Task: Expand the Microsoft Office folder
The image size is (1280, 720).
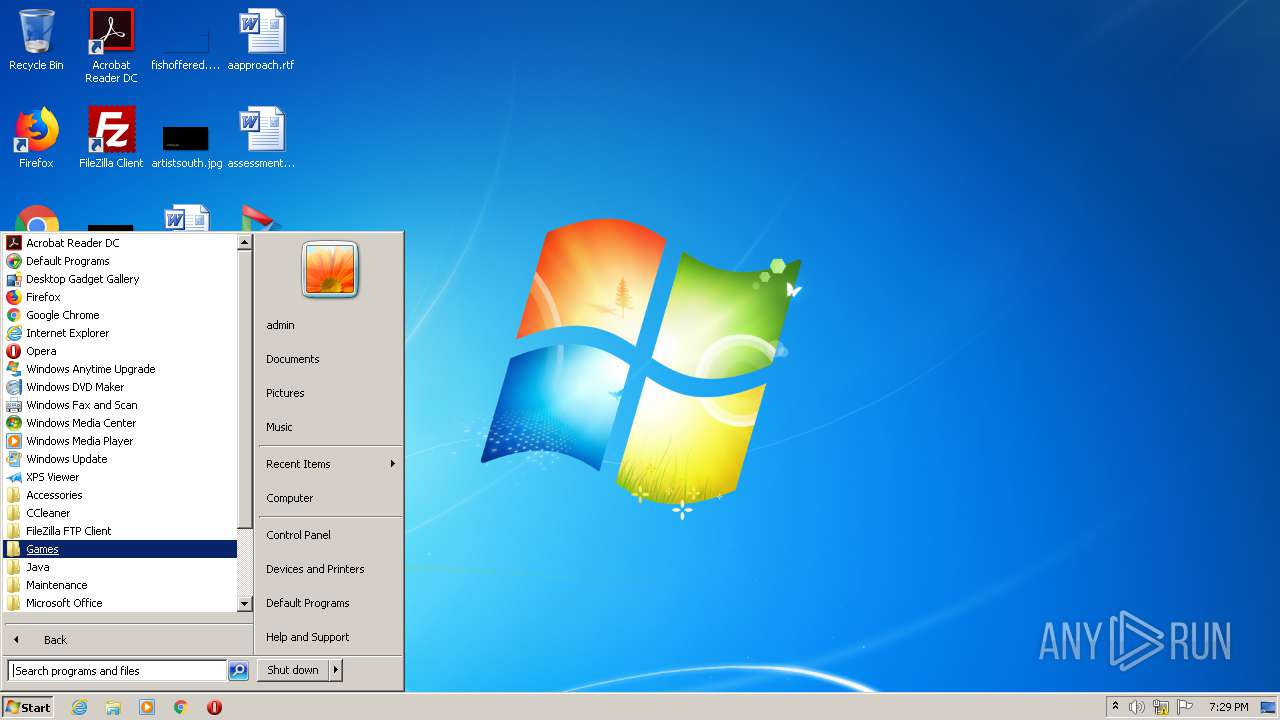Action: tap(120, 603)
